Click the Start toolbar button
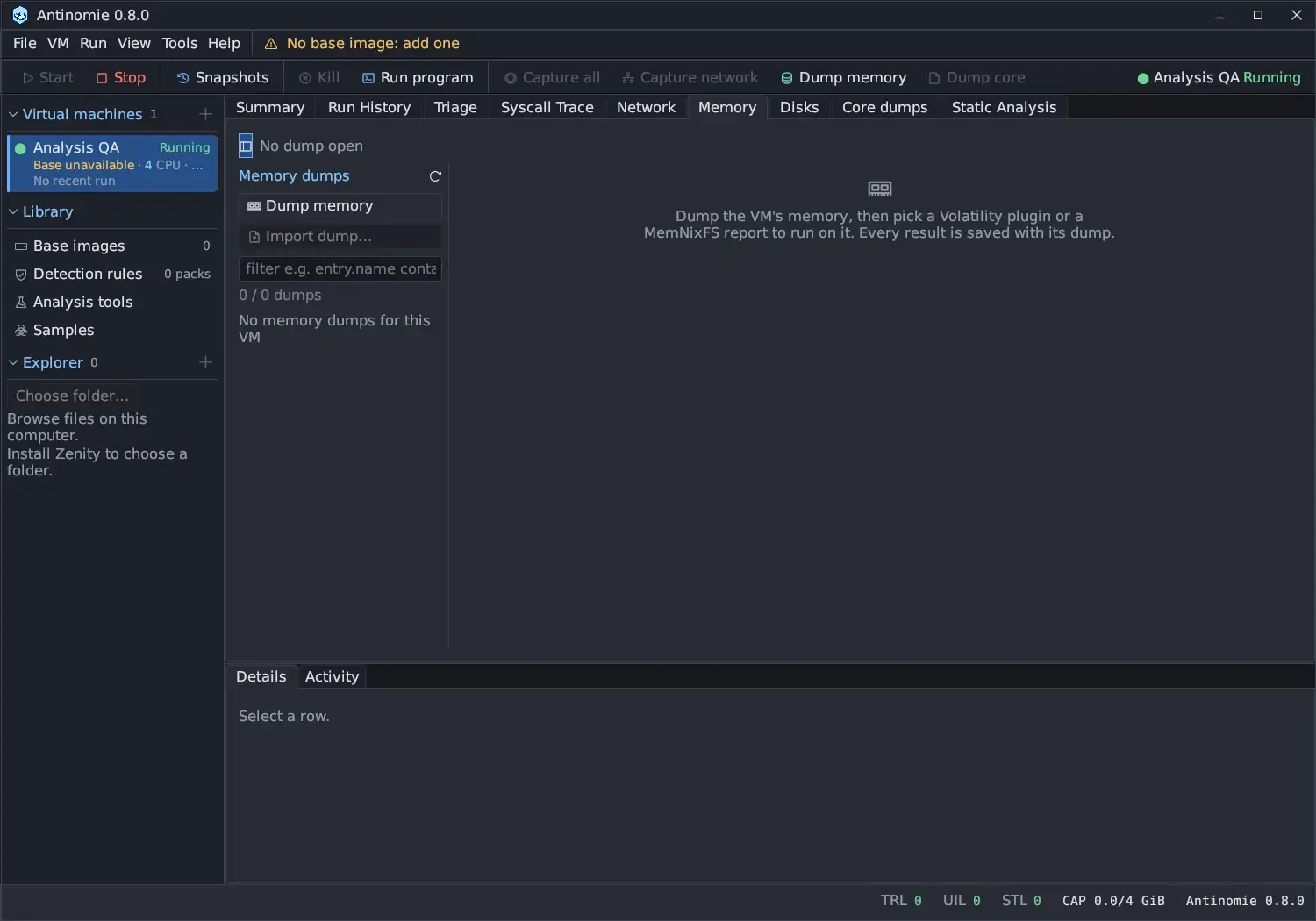 click(48, 77)
